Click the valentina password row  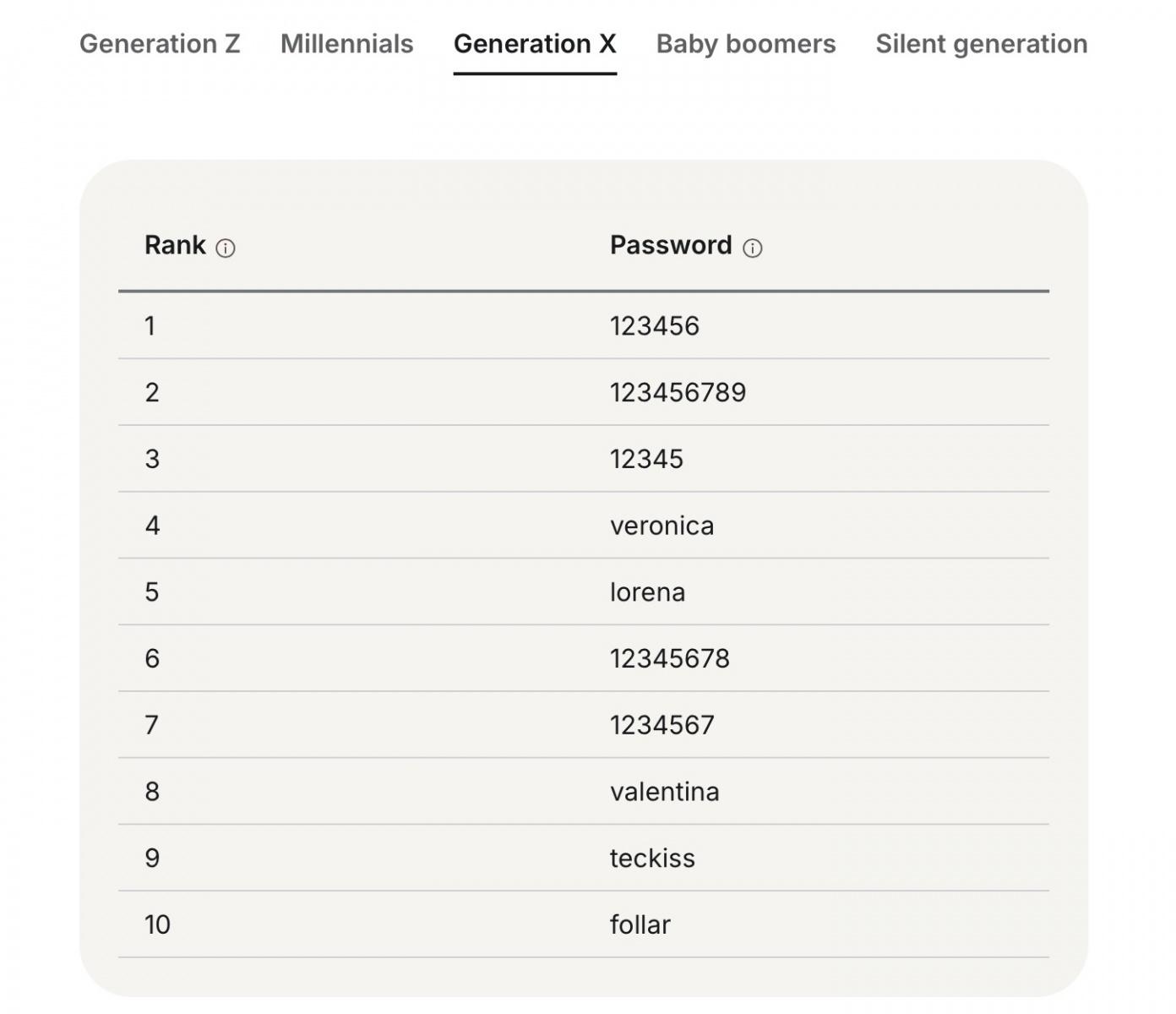tap(664, 792)
